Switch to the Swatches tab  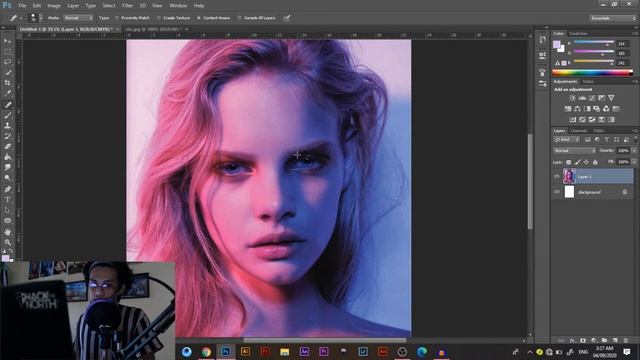(x=578, y=33)
